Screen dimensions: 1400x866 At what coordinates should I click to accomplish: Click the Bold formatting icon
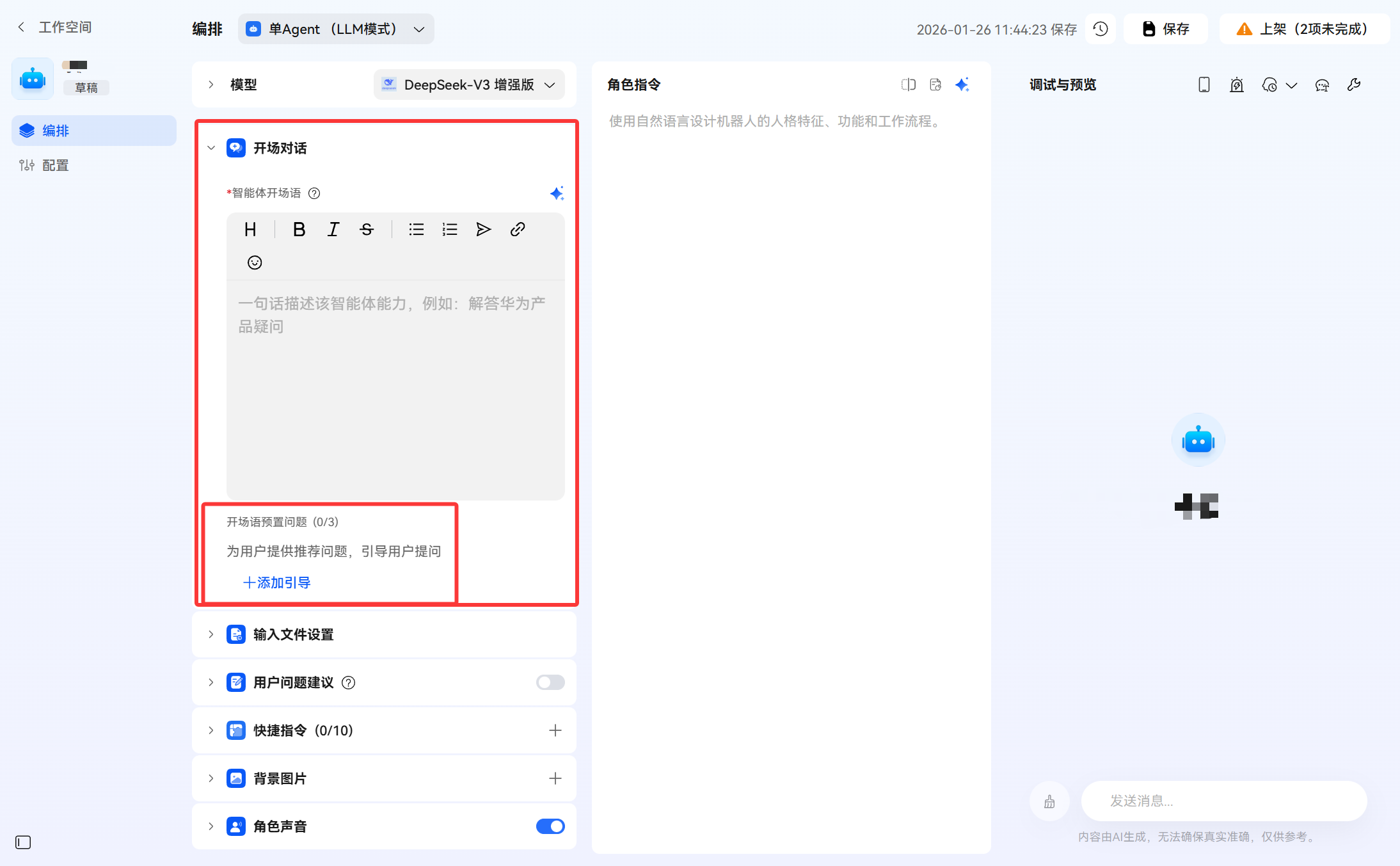point(299,229)
